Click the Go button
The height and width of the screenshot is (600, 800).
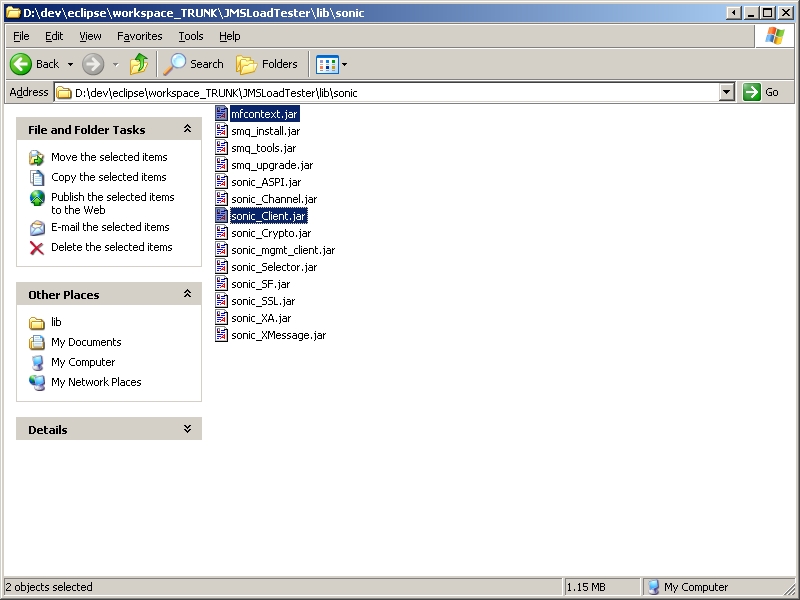pos(761,92)
